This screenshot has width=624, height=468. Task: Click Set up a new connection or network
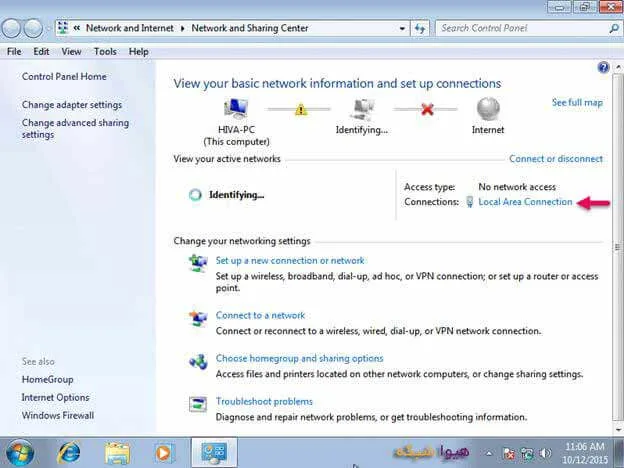tap(290, 260)
